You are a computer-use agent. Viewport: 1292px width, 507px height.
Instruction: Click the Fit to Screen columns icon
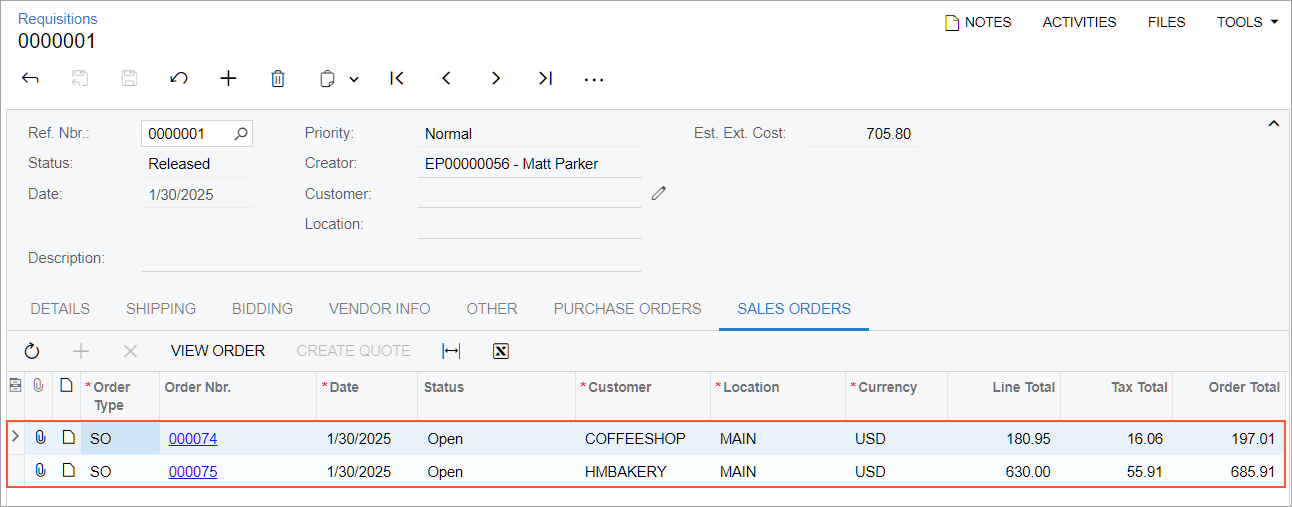click(451, 351)
